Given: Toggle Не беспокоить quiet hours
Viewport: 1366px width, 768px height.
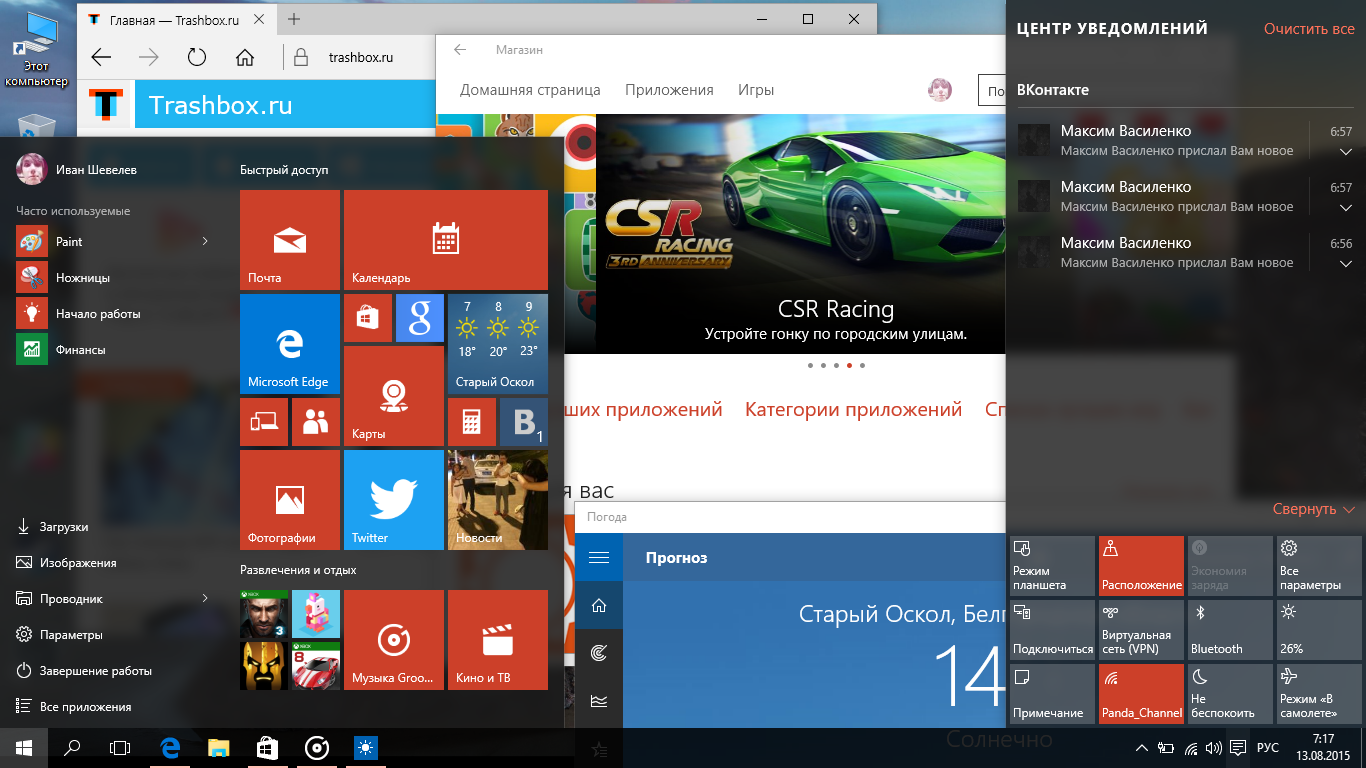Looking at the screenshot, I should pyautogui.click(x=1231, y=693).
